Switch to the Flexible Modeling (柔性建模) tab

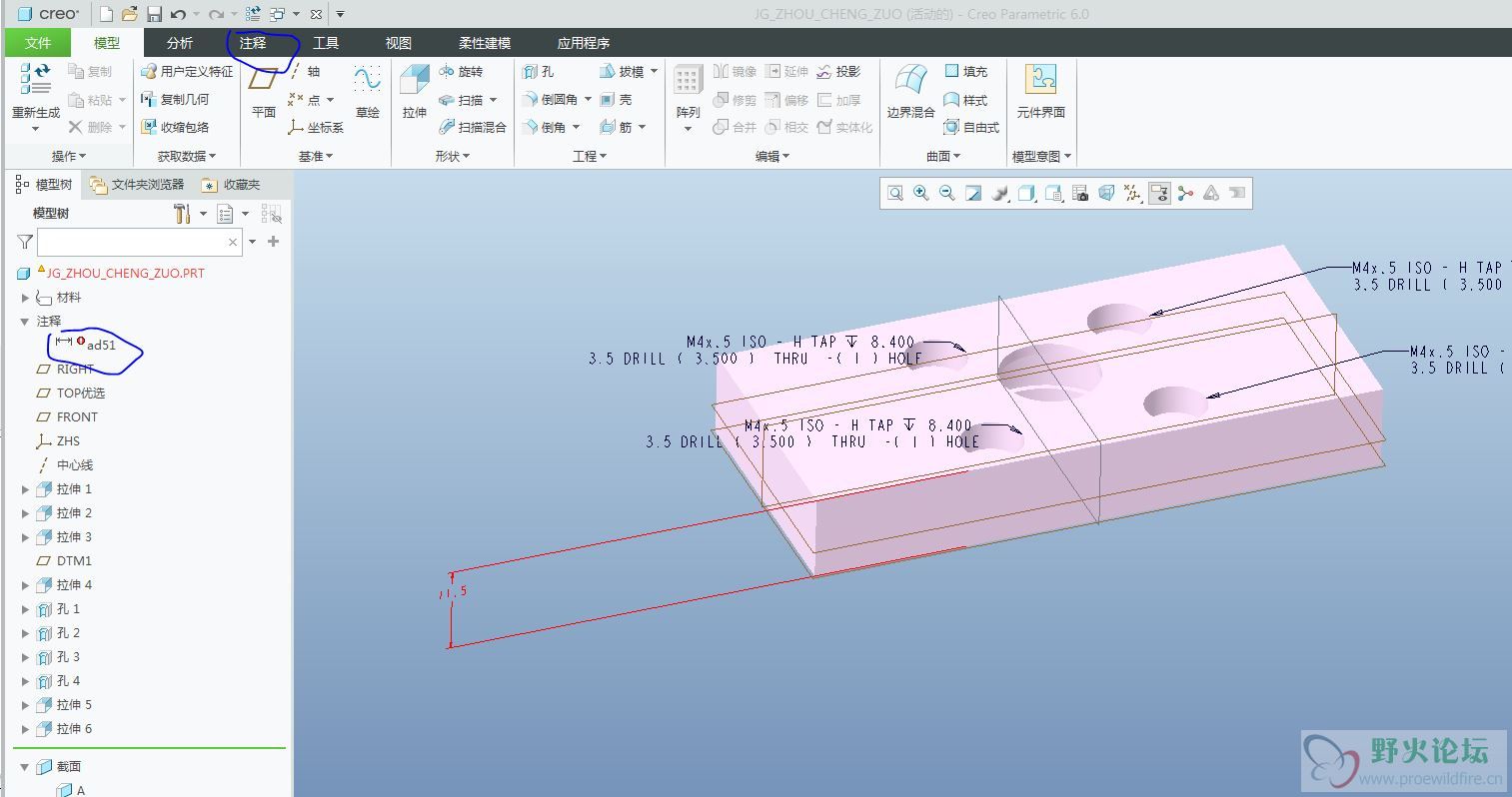[485, 43]
